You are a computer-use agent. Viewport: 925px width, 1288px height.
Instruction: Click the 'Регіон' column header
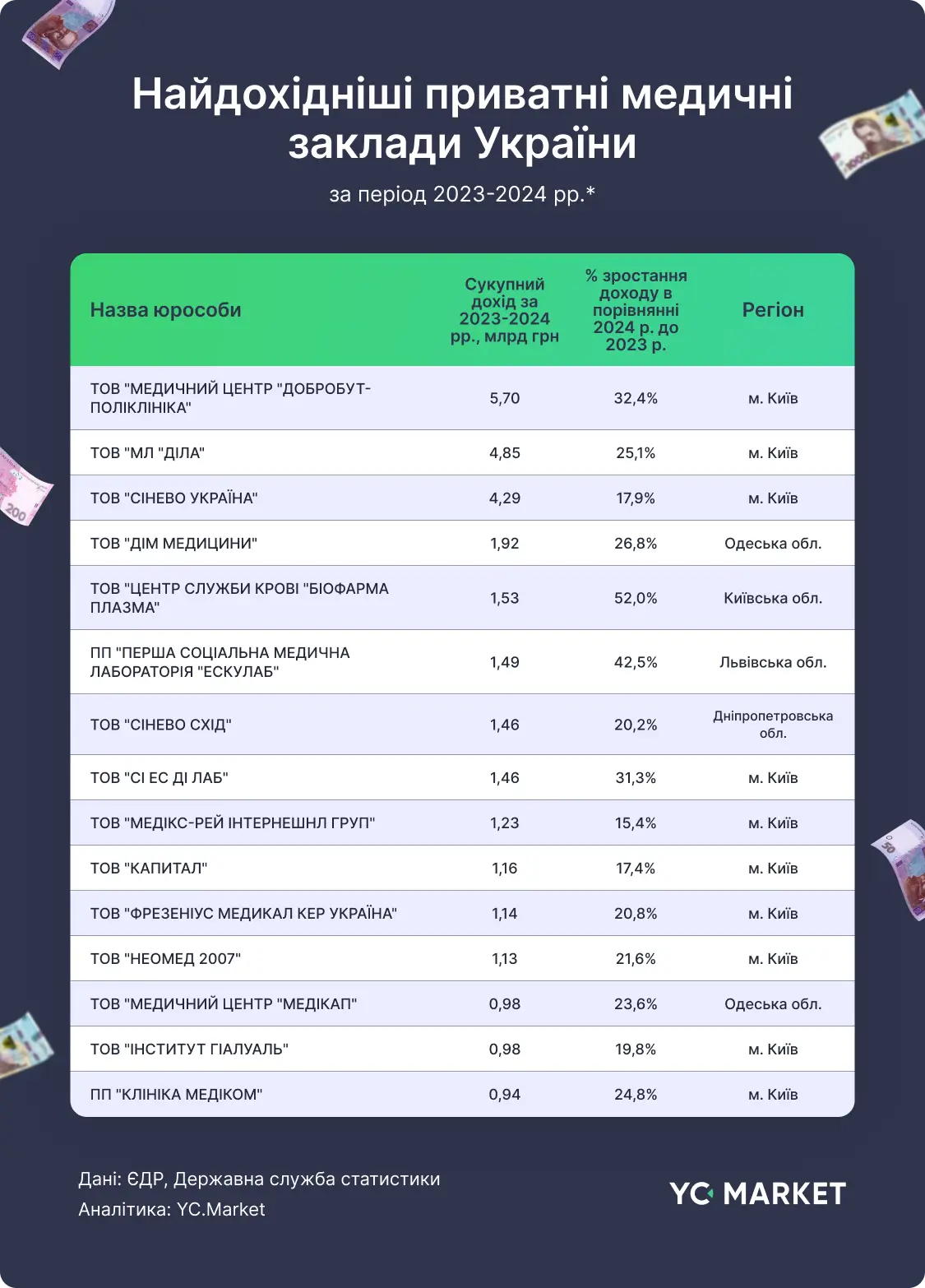pyautogui.click(x=773, y=310)
